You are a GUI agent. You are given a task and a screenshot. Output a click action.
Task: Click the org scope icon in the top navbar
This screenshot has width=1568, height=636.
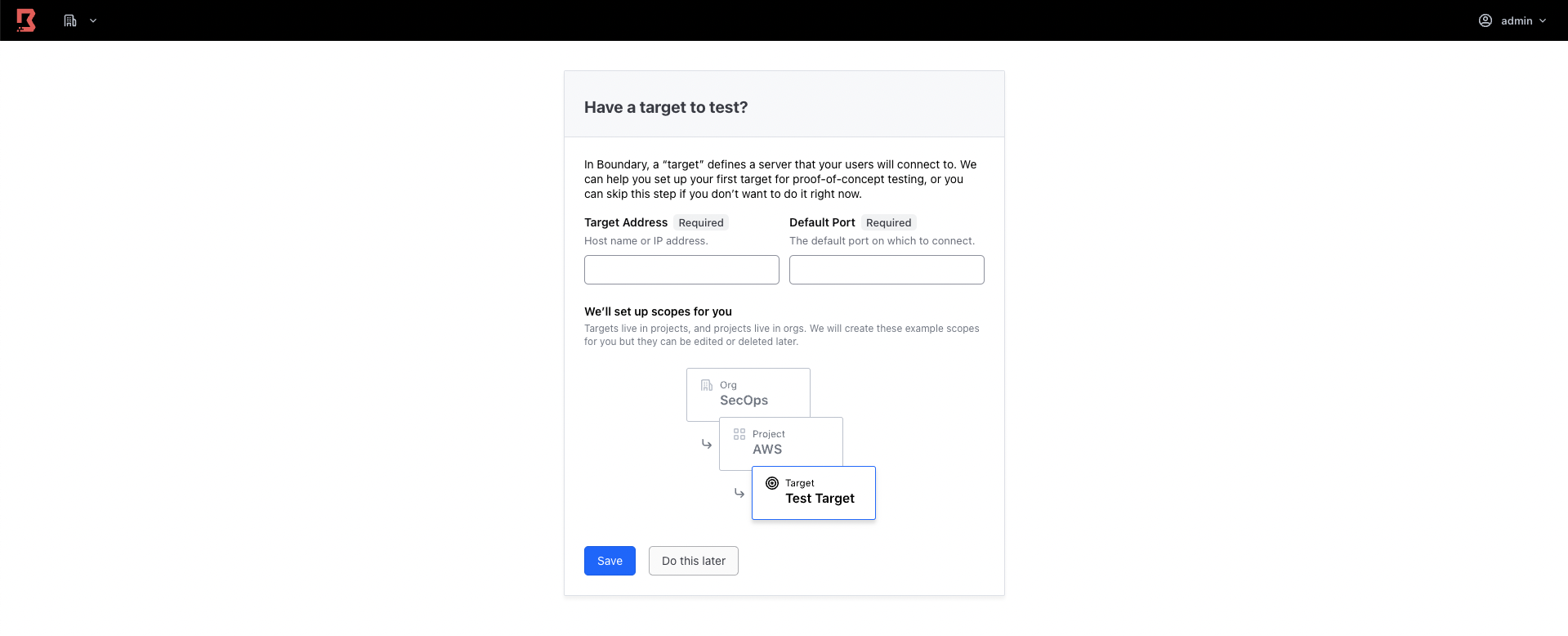coord(69,20)
